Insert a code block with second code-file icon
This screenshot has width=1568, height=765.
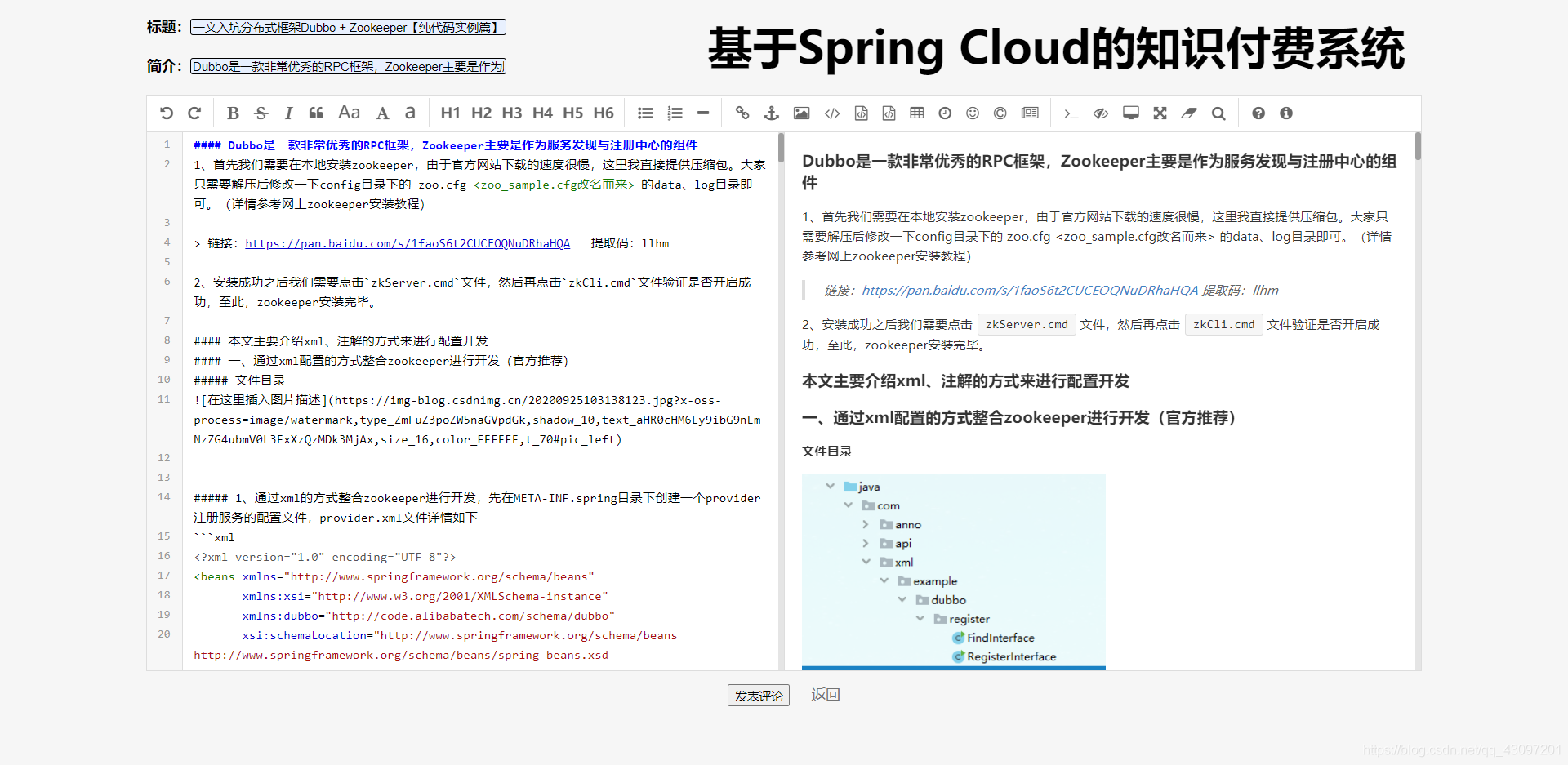(x=889, y=113)
